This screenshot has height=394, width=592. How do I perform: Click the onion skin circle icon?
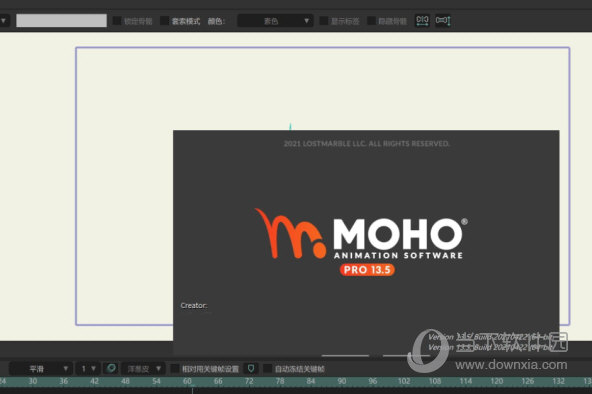point(111,368)
